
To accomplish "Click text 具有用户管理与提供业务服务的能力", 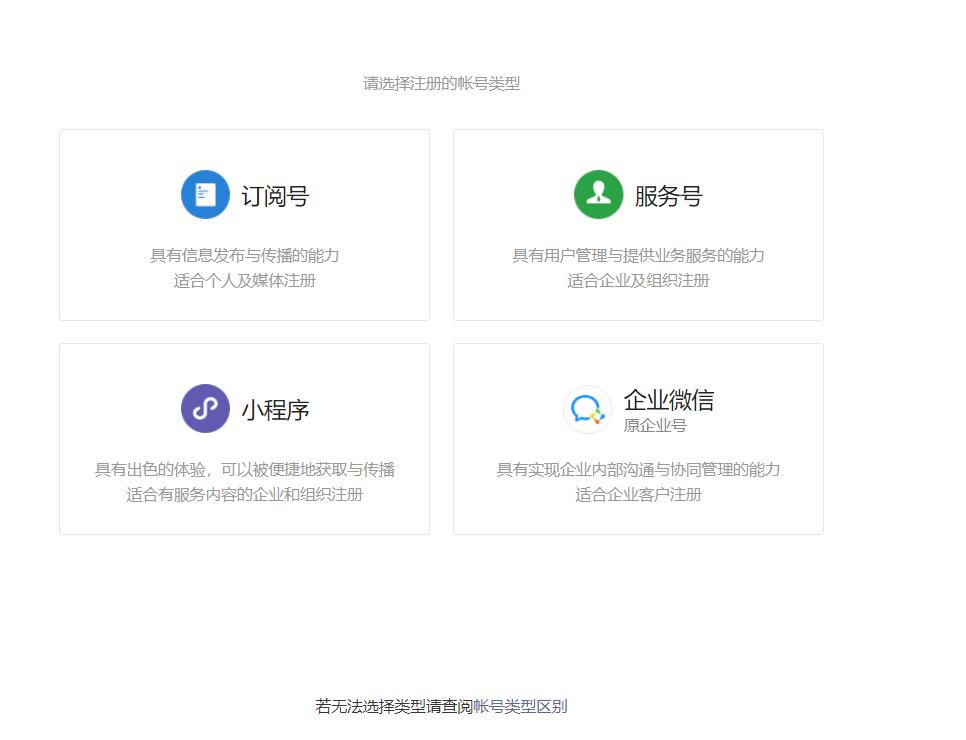I will pos(638,255).
